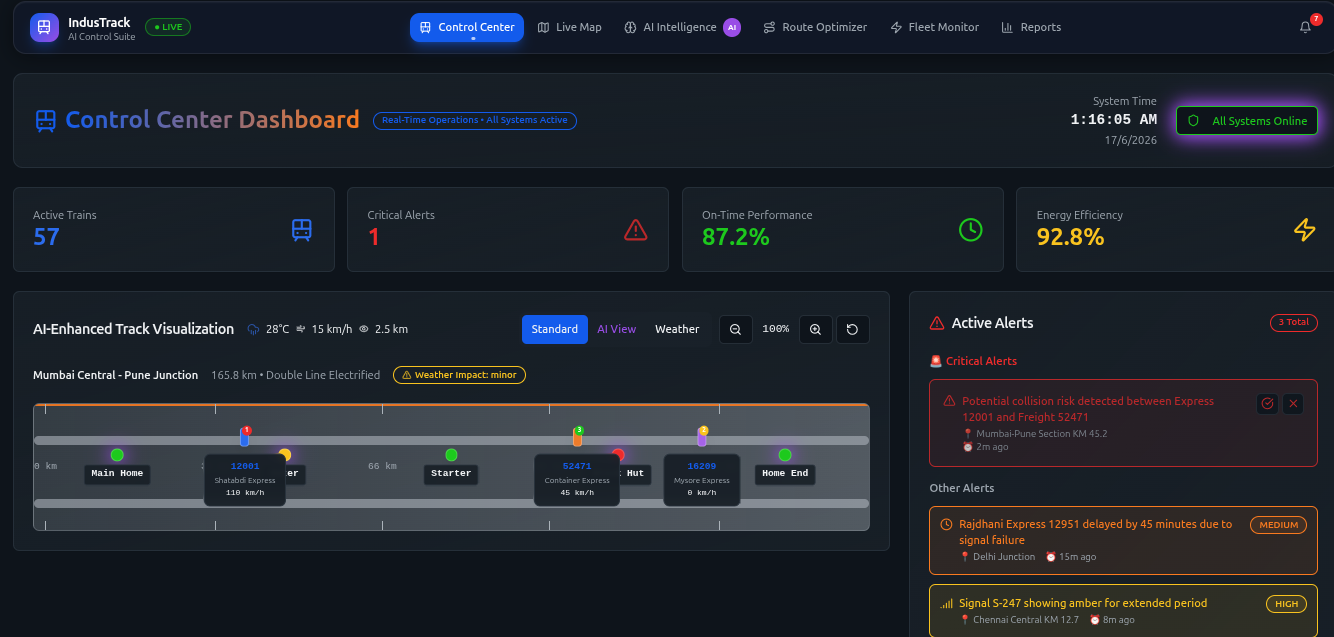This screenshot has height=637, width=1334.
Task: Select the Standard view mode
Action: click(x=555, y=329)
